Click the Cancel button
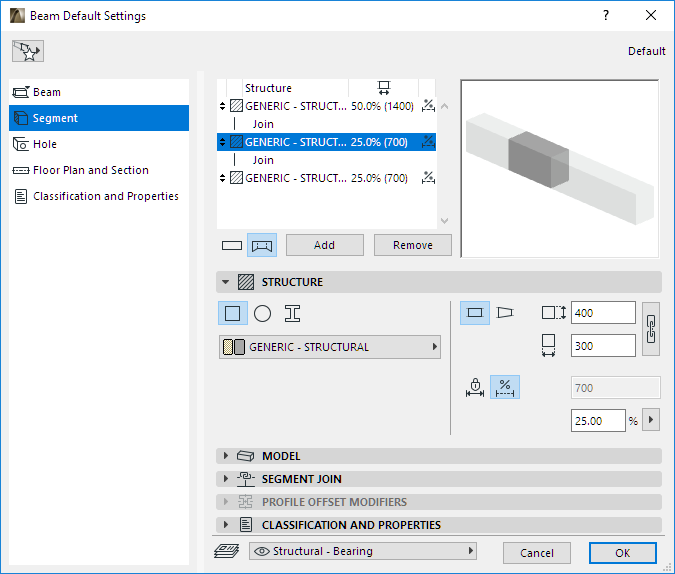 [537, 553]
